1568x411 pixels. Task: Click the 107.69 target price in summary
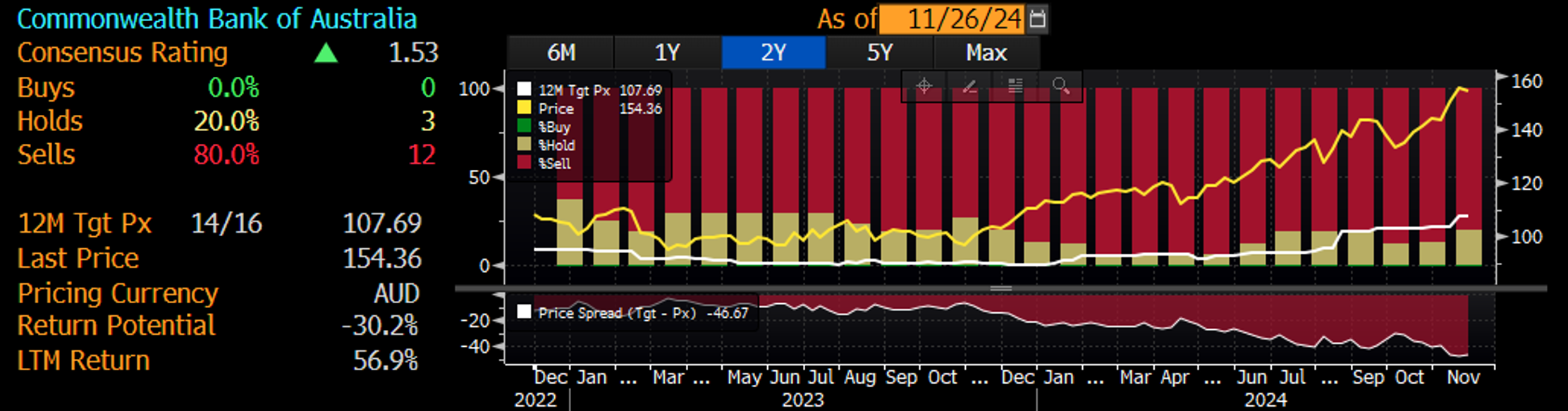[381, 223]
